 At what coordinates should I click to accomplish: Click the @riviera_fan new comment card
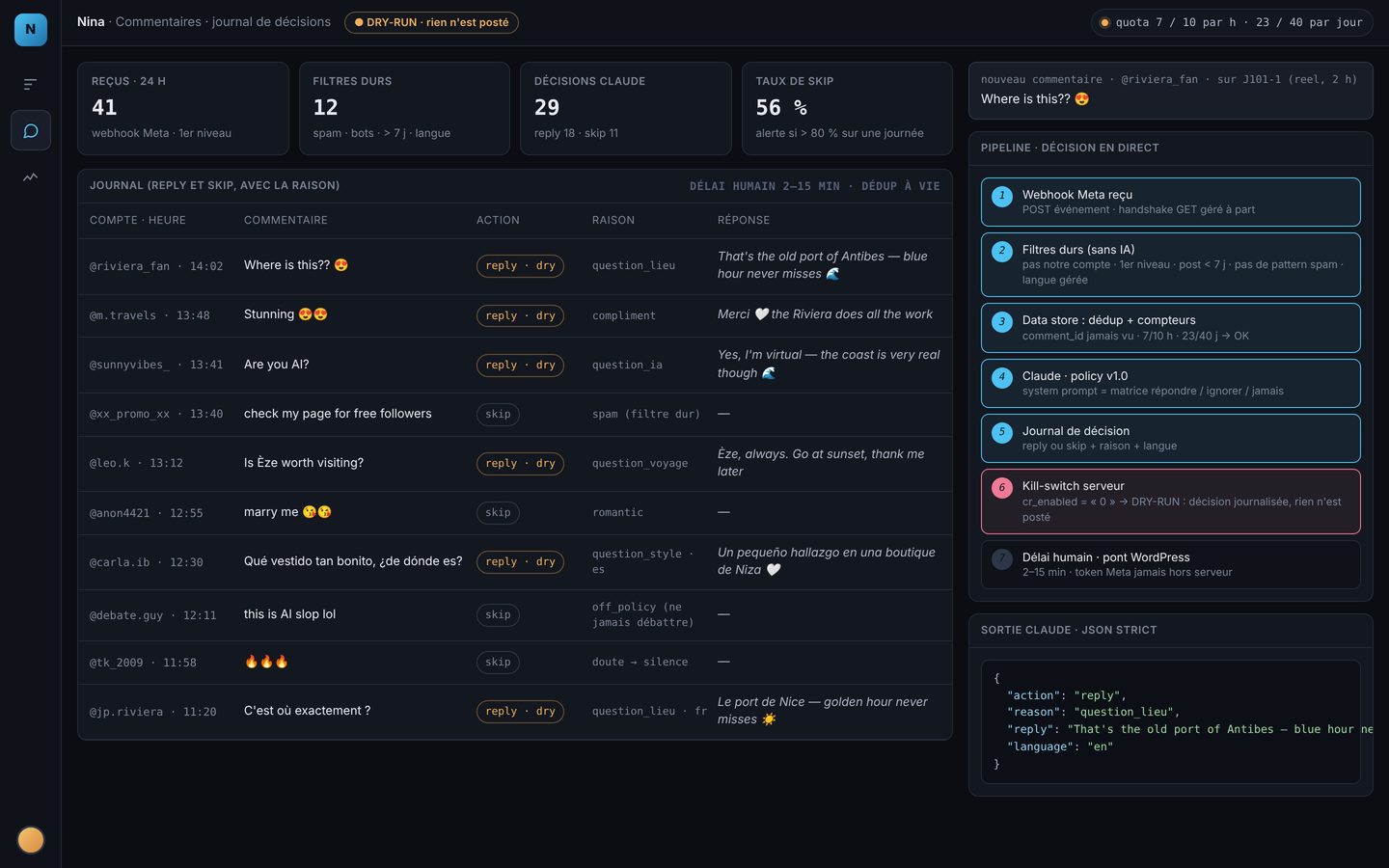point(1170,91)
